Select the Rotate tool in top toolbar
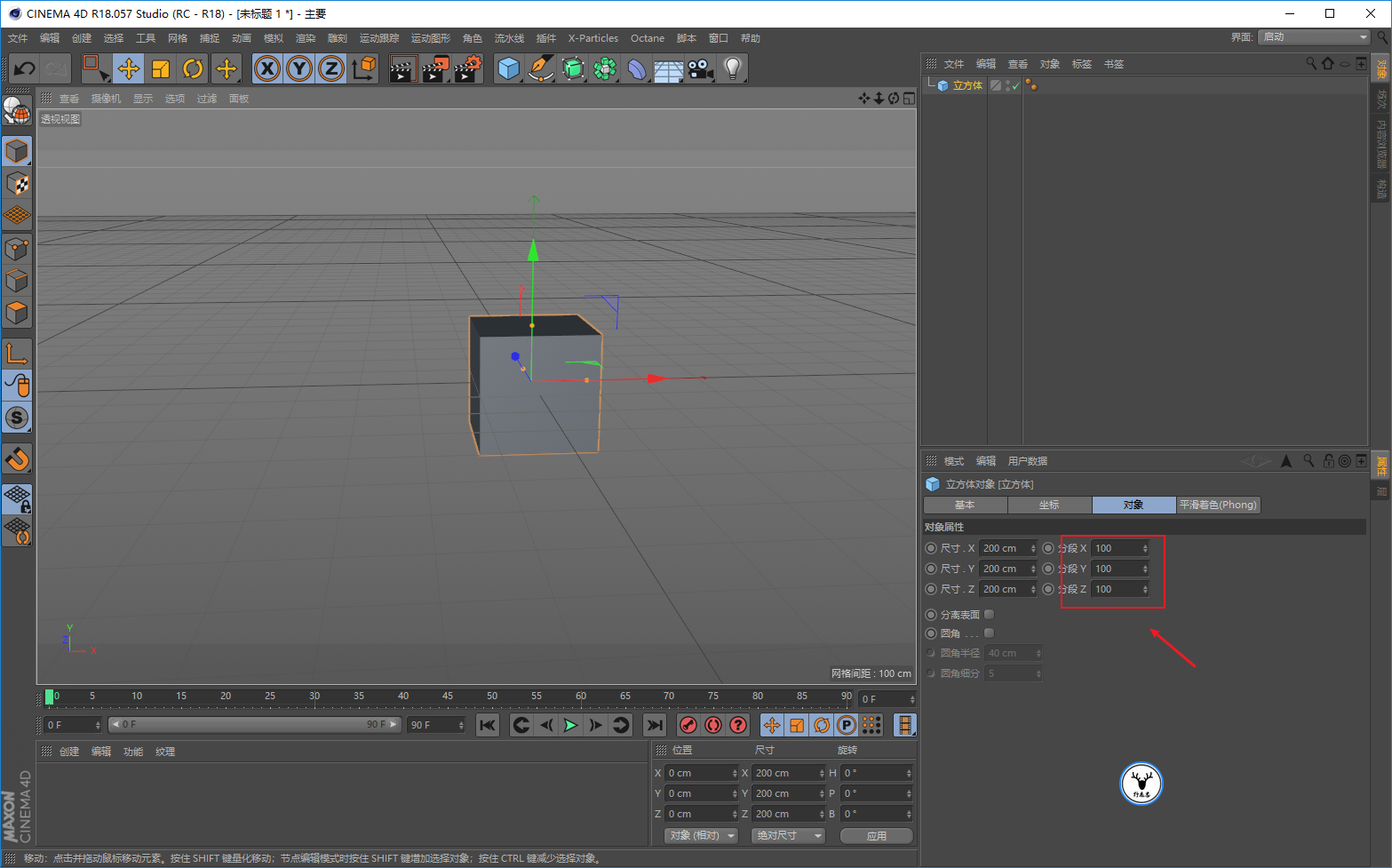The width and height of the screenshot is (1392, 868). 193,68
